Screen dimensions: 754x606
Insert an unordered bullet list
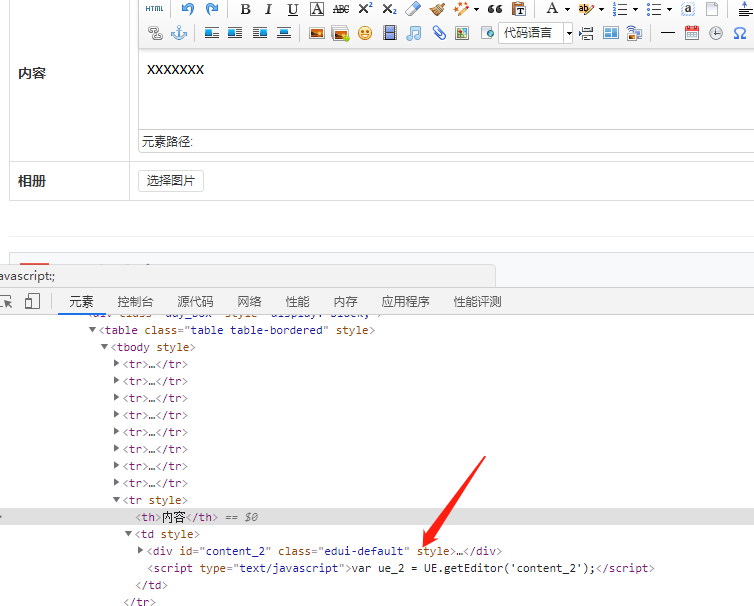653,9
